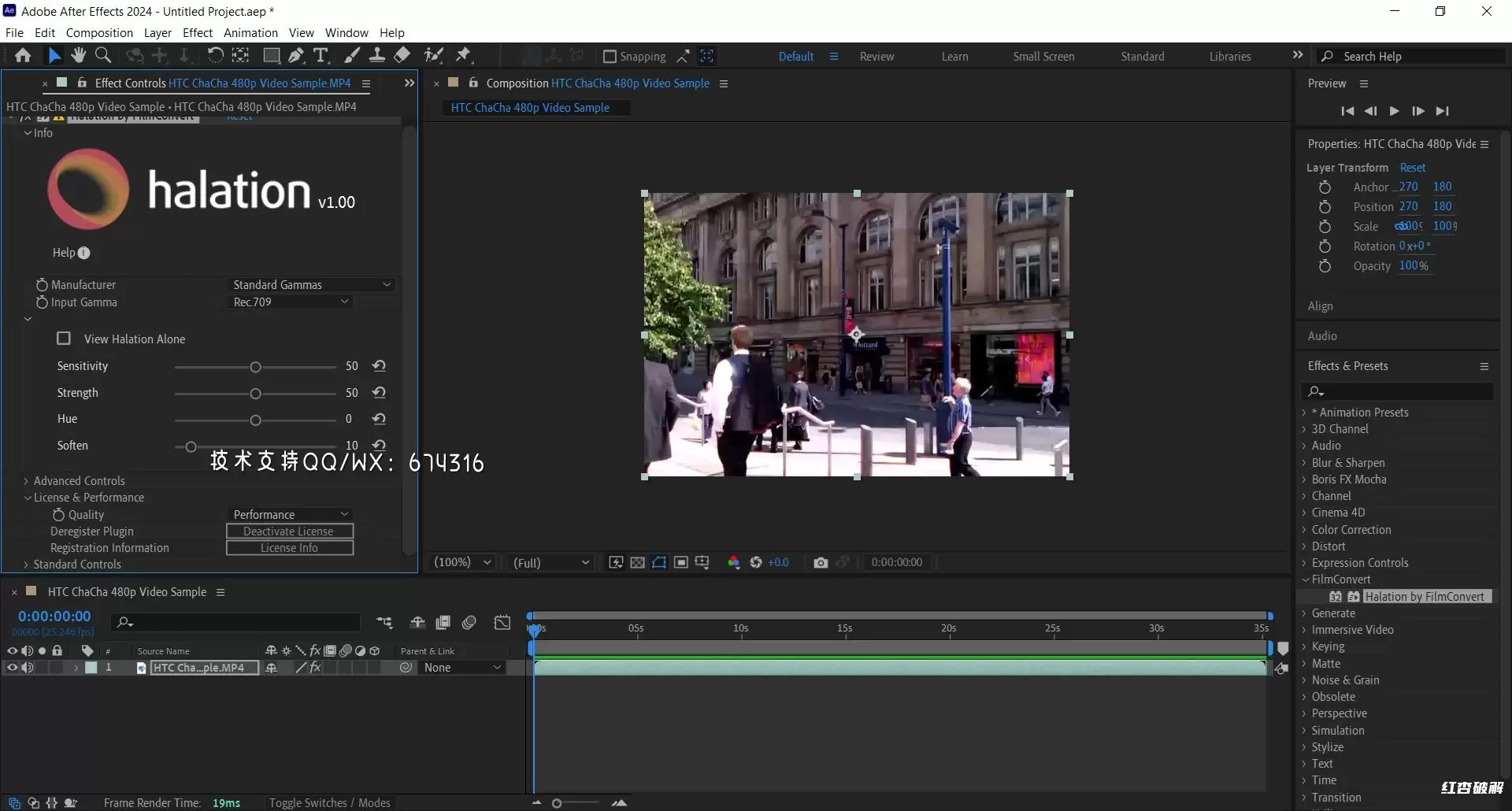Viewport: 1512px width, 811px height.
Task: Select the Type tool
Action: pyautogui.click(x=321, y=55)
